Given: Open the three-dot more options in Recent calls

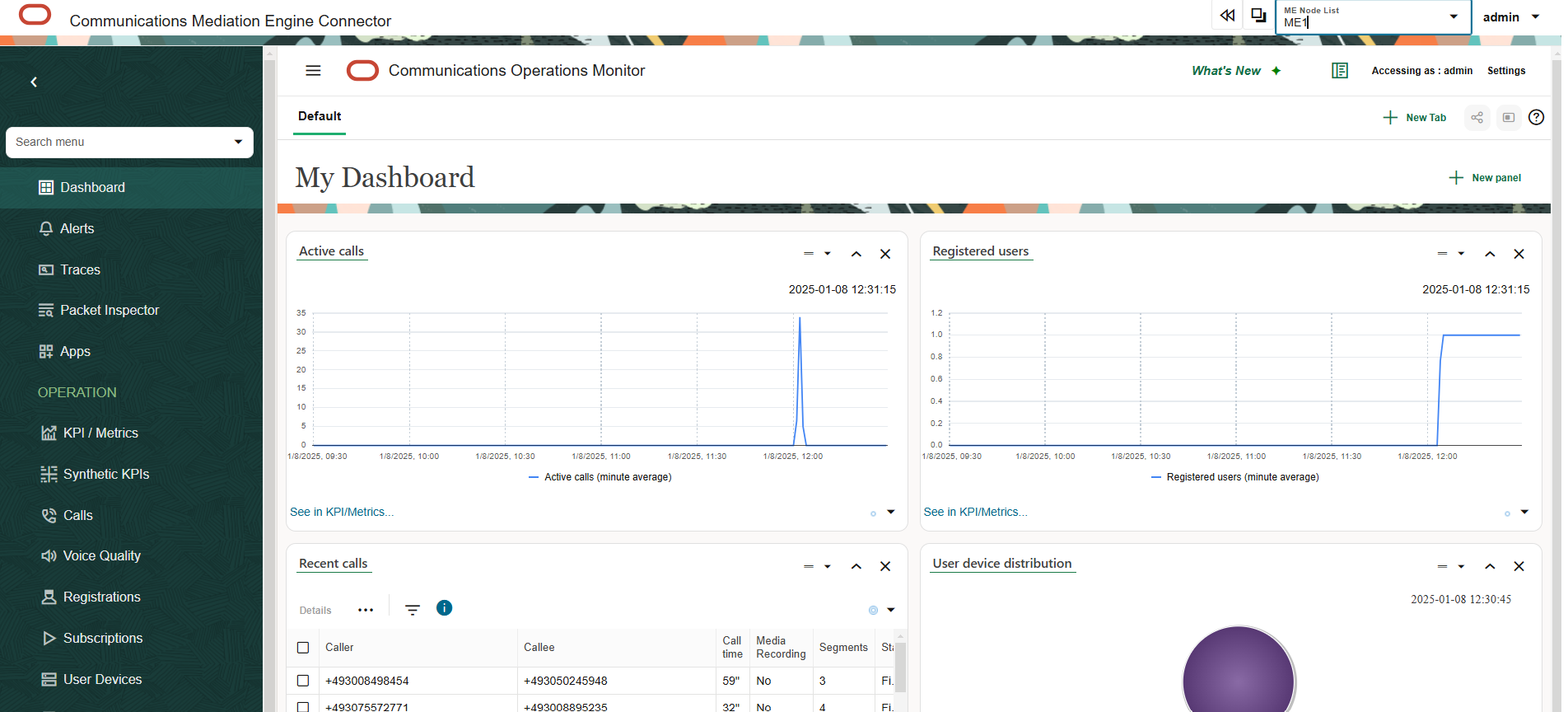Looking at the screenshot, I should tap(366, 611).
